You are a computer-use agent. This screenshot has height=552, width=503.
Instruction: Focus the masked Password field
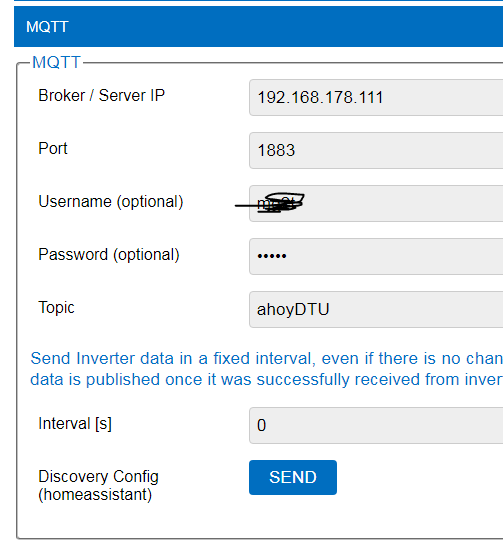point(376,256)
